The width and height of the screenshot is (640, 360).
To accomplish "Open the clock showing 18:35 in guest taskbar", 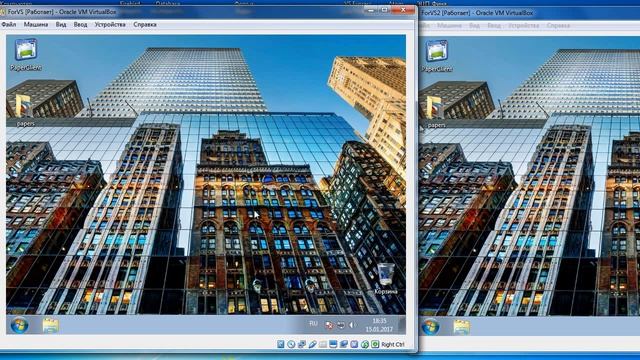I will point(379,325).
